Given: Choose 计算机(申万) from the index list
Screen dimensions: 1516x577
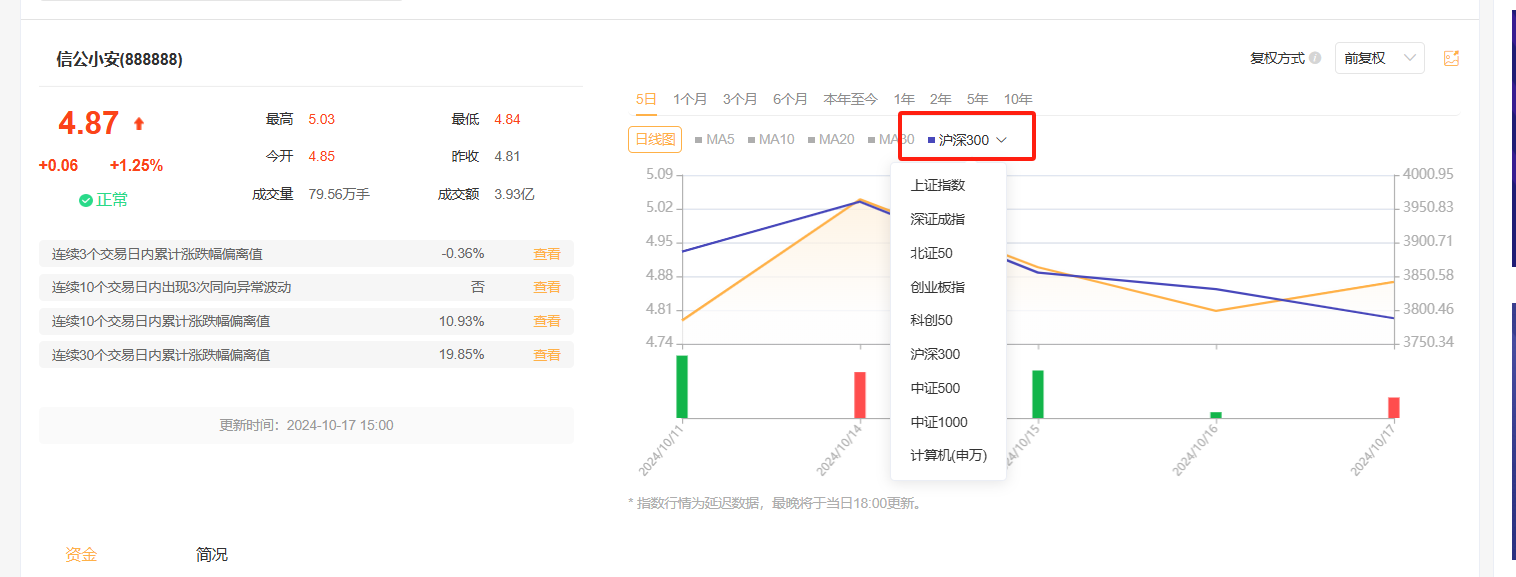Looking at the screenshot, I should (948, 455).
